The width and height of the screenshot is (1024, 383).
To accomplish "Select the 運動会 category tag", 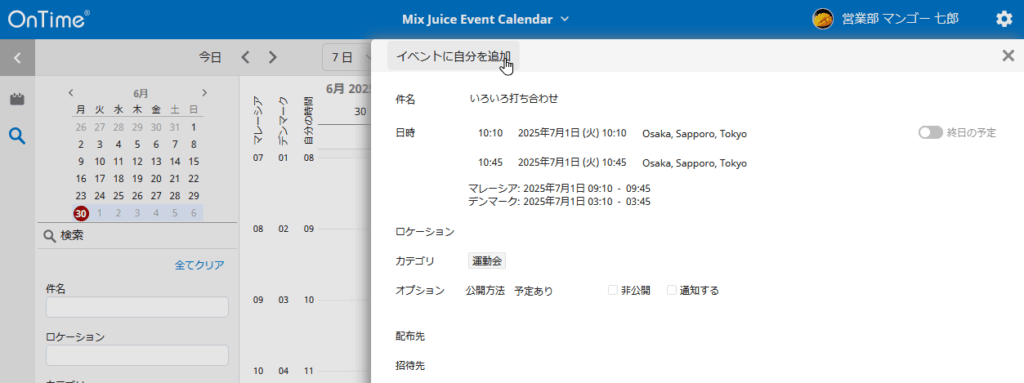I will pyautogui.click(x=487, y=261).
